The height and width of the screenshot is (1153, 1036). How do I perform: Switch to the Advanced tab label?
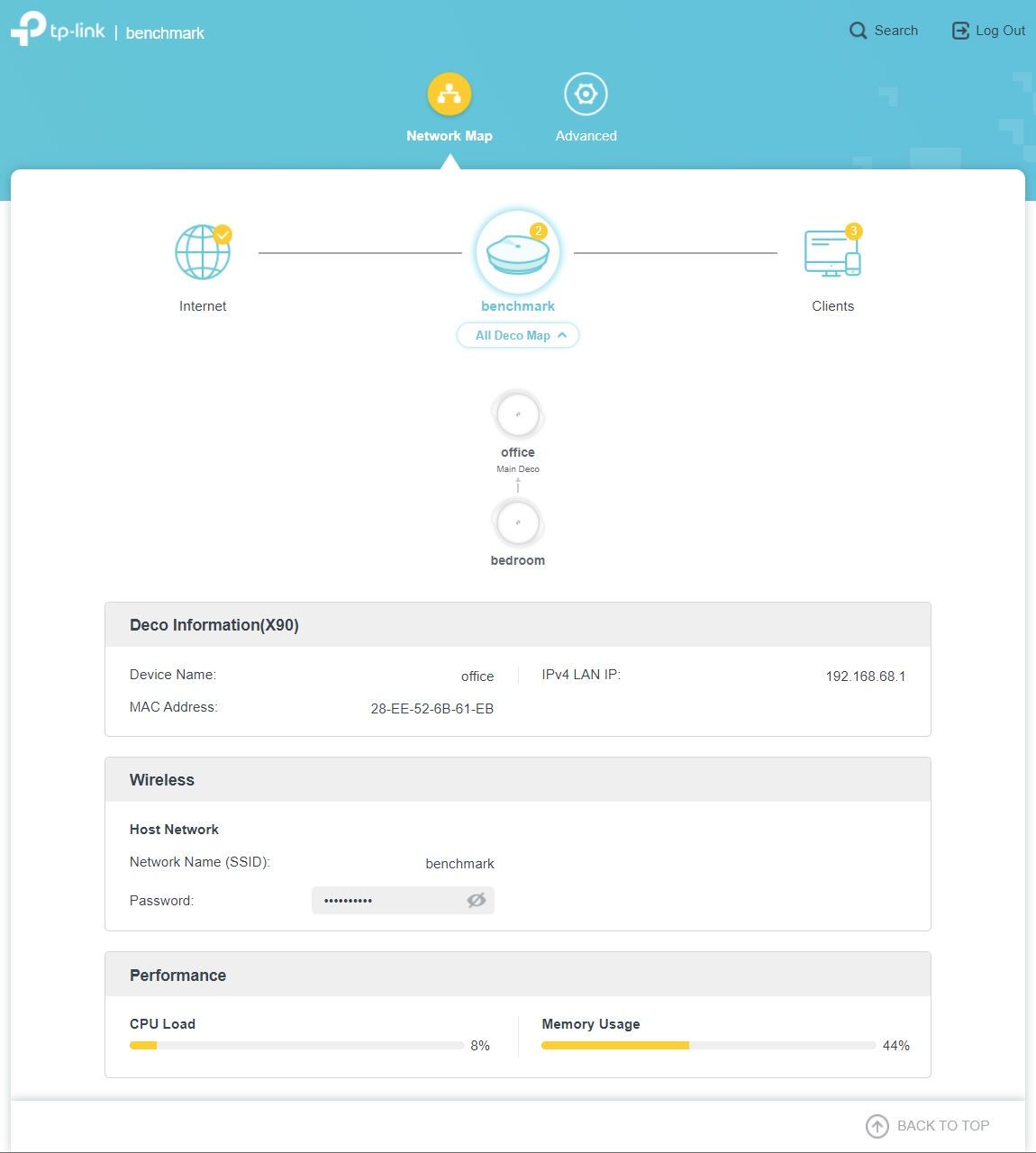(586, 136)
